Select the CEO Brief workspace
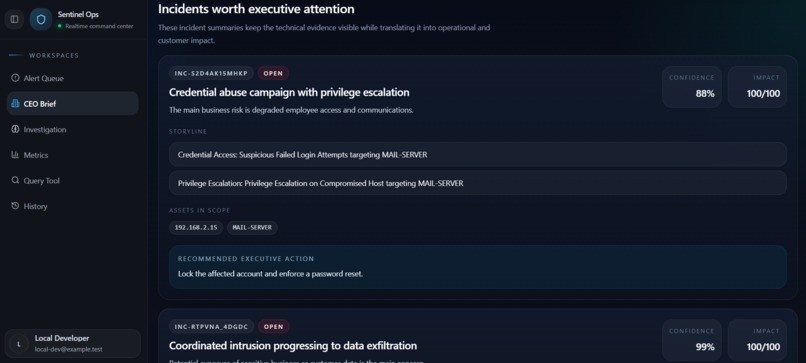The image size is (806, 363). [x=72, y=103]
